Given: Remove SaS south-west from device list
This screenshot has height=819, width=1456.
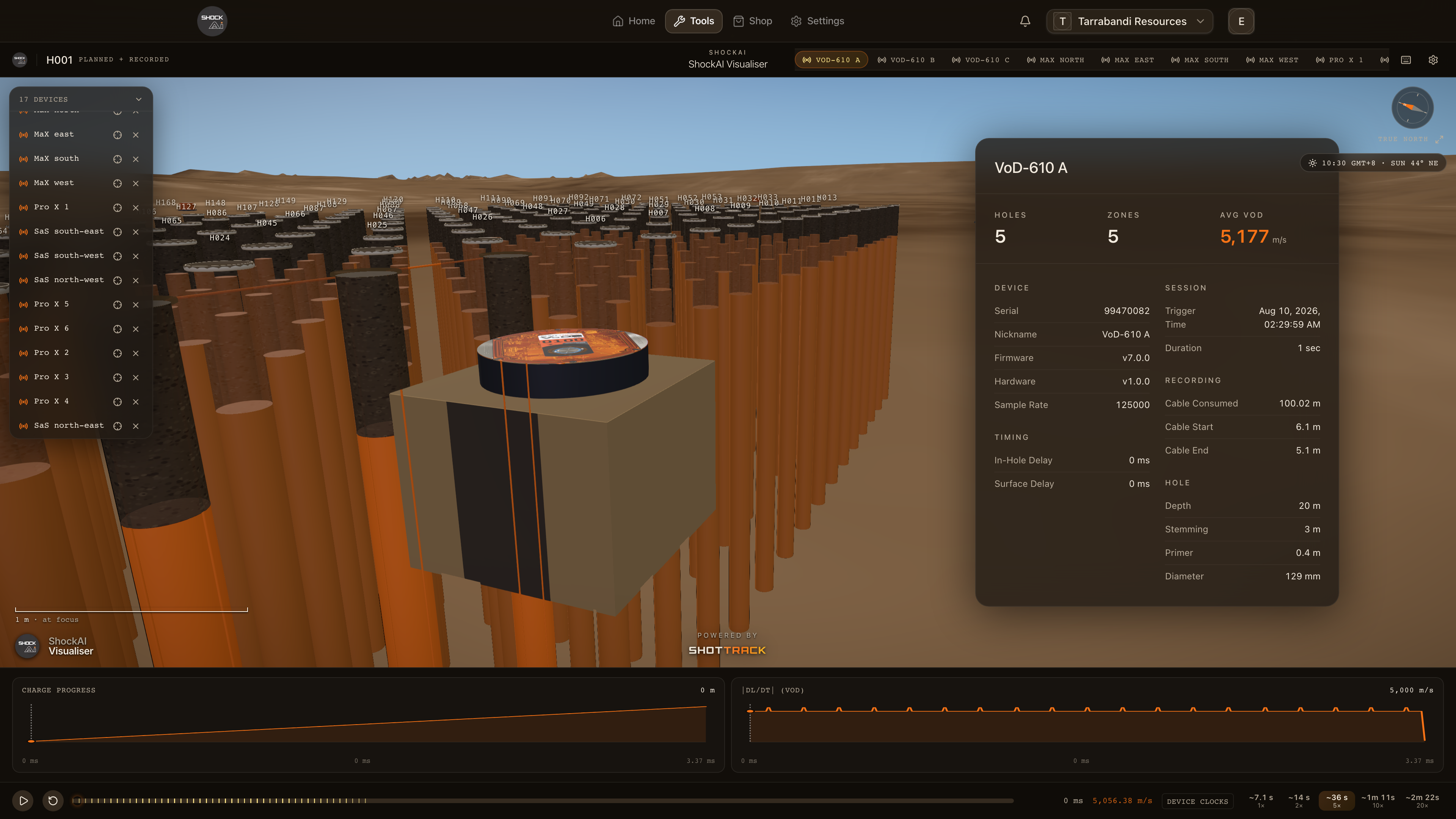Looking at the screenshot, I should click(136, 257).
